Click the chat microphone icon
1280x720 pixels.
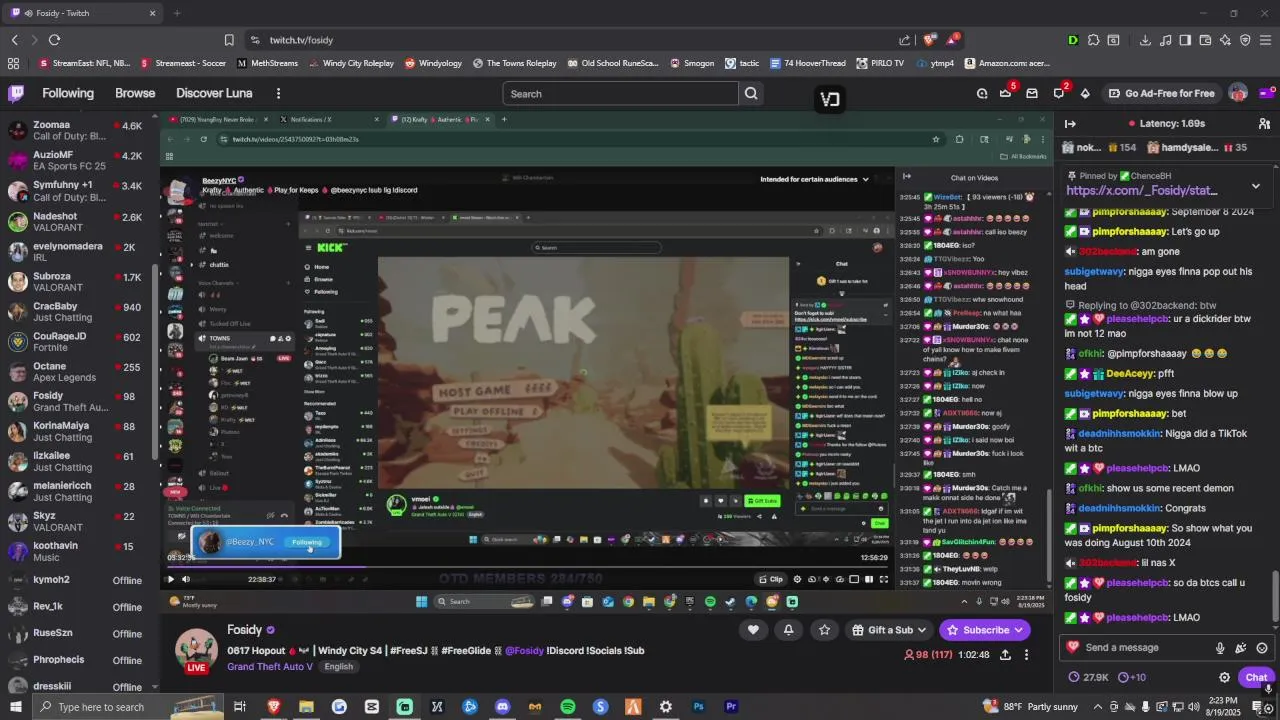point(1220,648)
